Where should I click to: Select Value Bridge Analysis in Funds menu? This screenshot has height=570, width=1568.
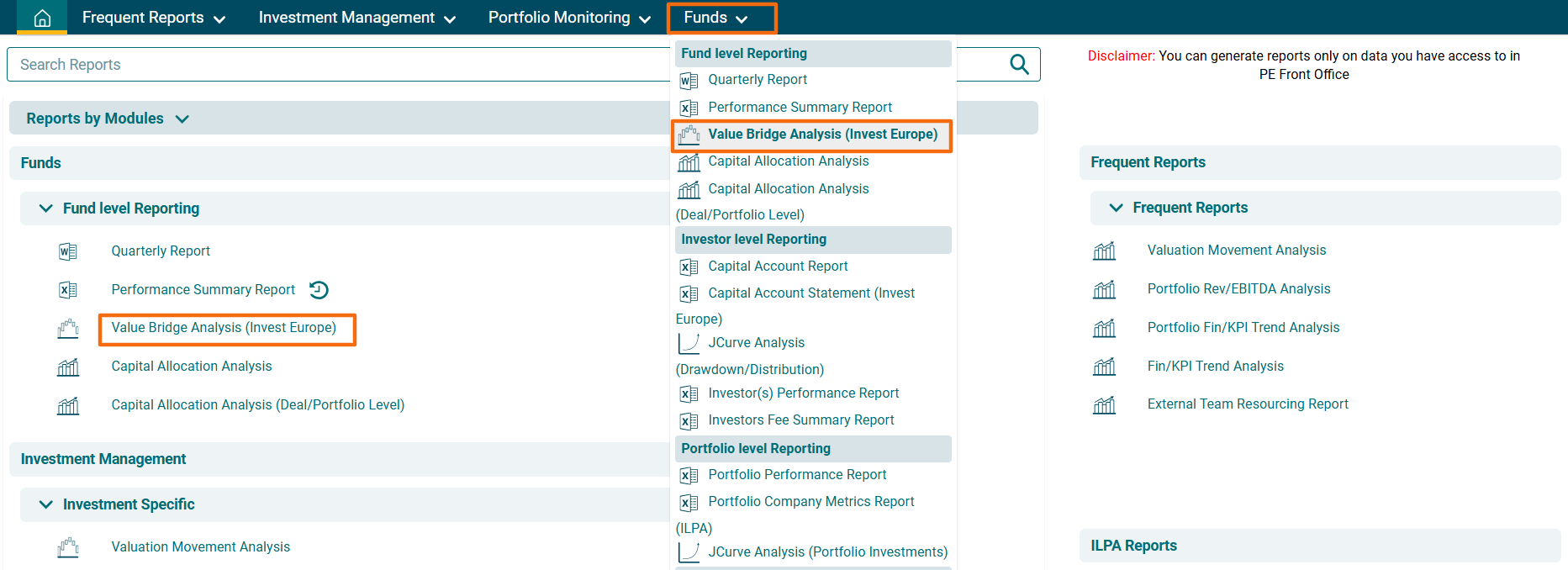[821, 135]
